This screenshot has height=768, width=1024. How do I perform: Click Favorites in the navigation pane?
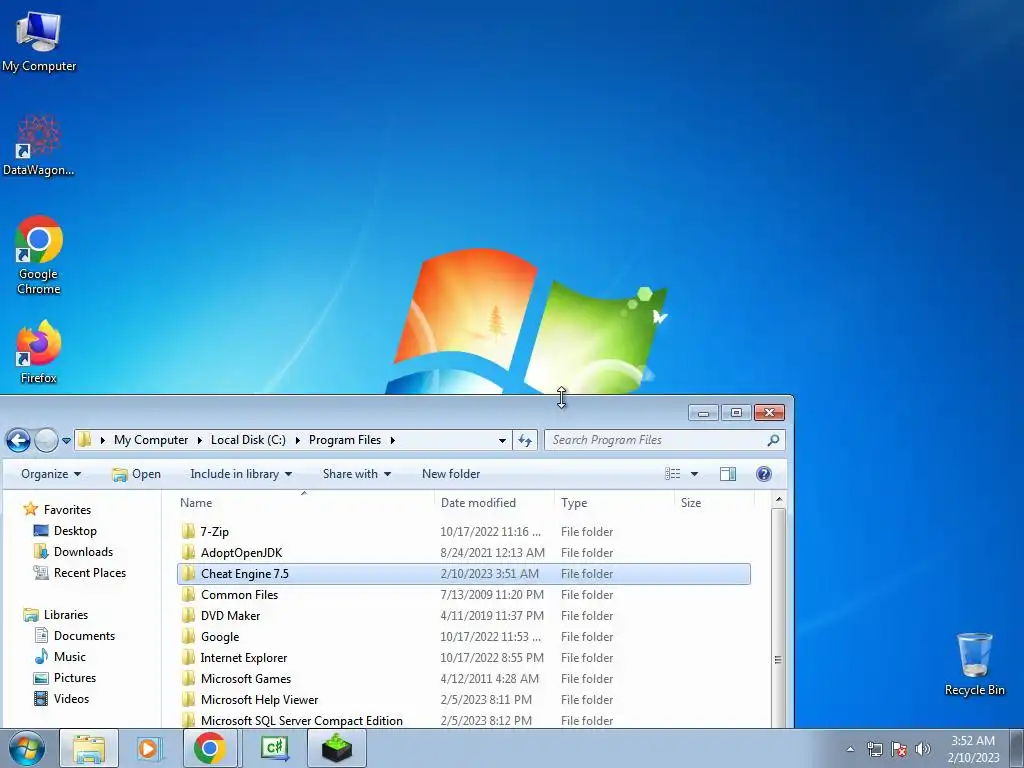pos(57,509)
